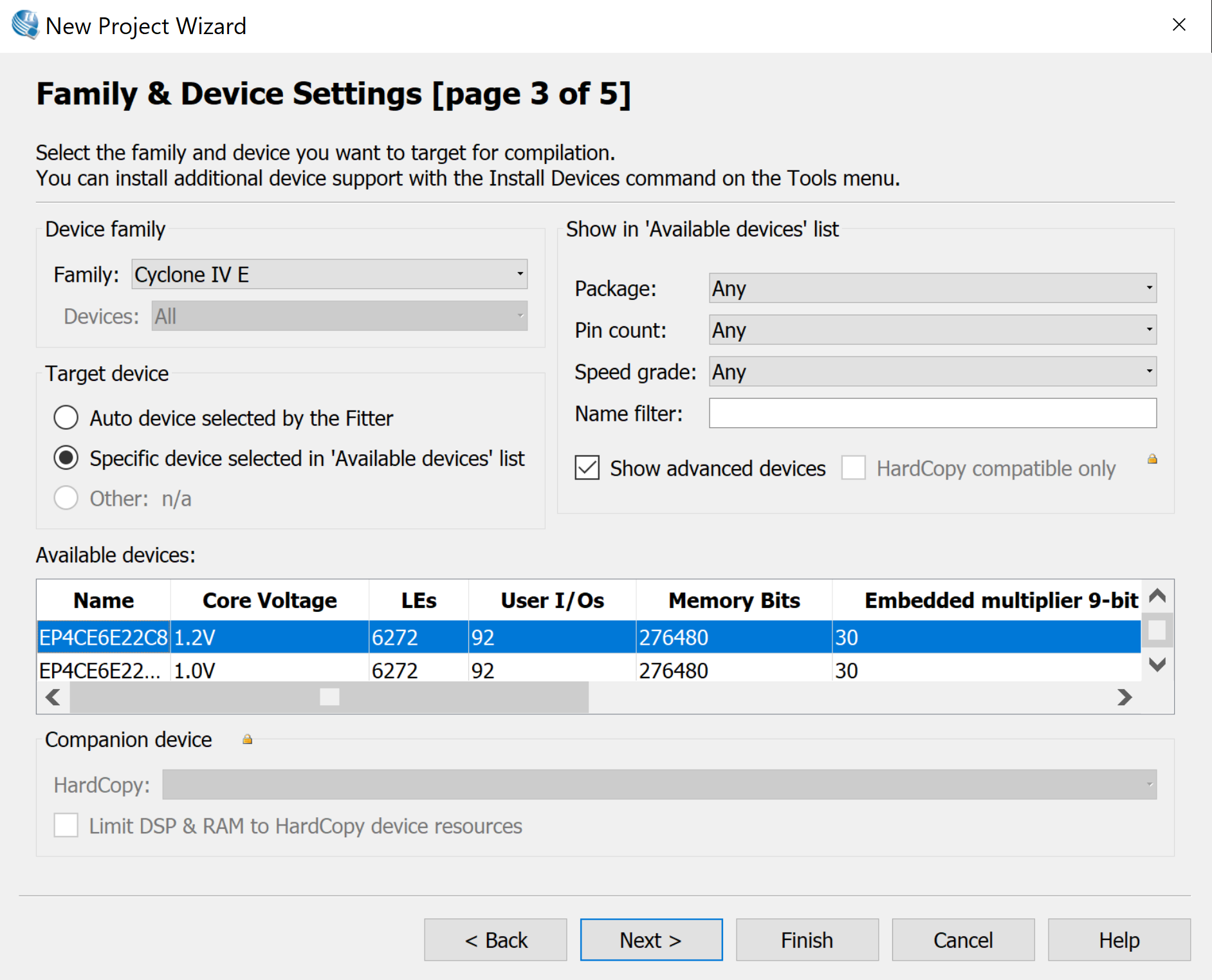Click the Memory Bits column header
This screenshot has width=1212, height=980.
733,600
